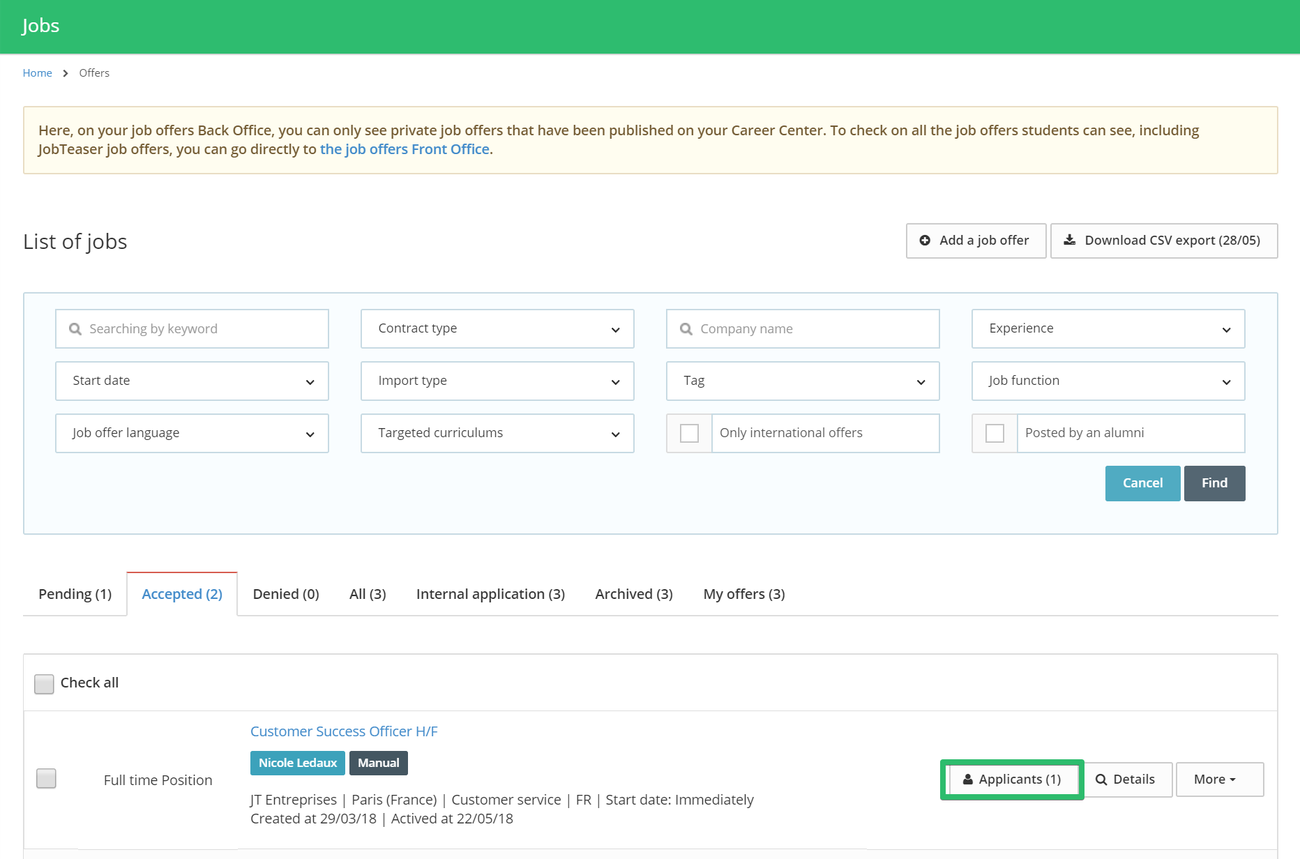
Task: Open the Experience dropdown
Action: click(1108, 329)
